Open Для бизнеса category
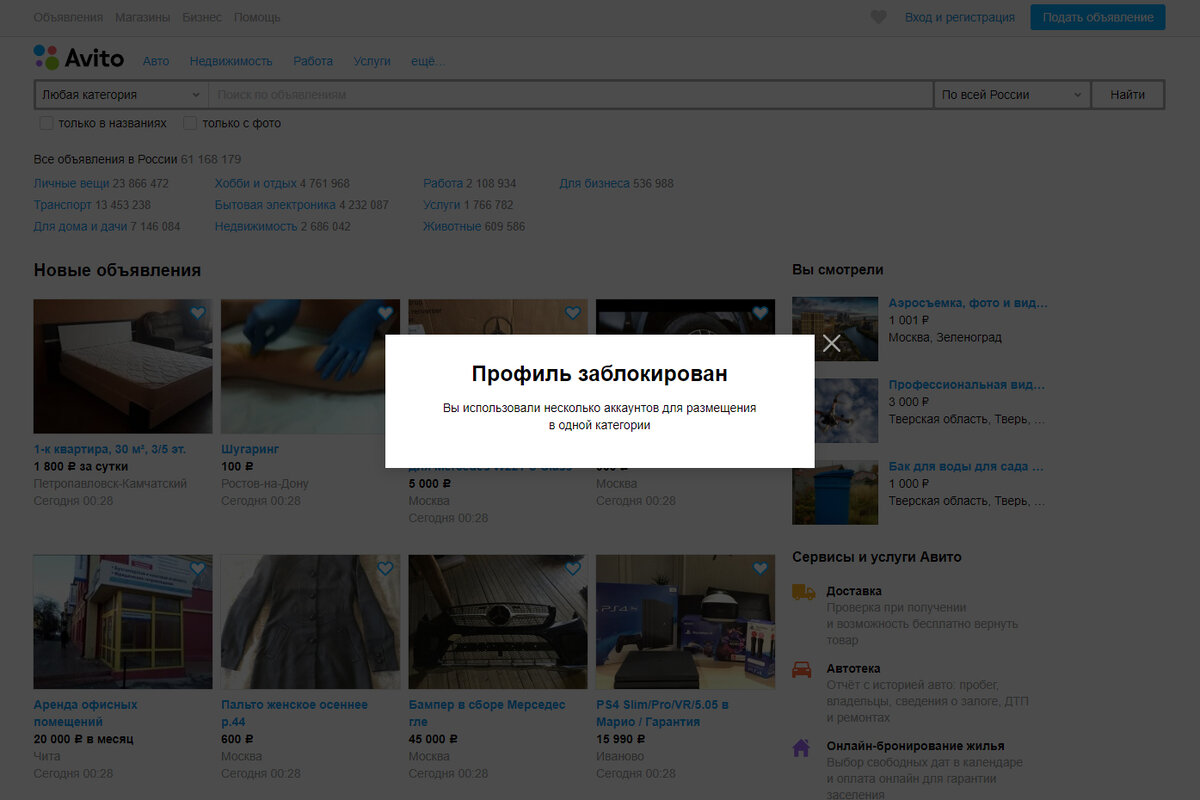Viewport: 1200px width, 800px height. pos(594,184)
